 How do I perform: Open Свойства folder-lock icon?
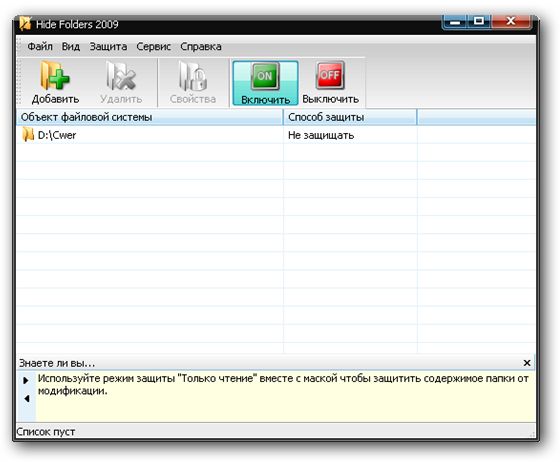pyautogui.click(x=193, y=76)
